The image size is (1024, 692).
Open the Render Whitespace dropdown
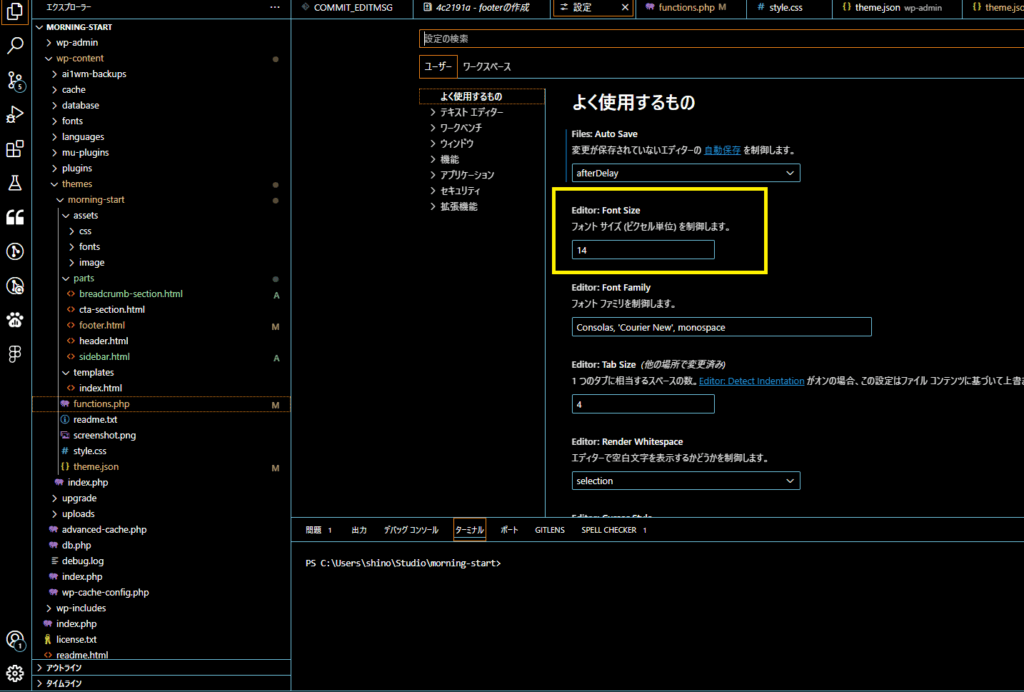tap(686, 480)
